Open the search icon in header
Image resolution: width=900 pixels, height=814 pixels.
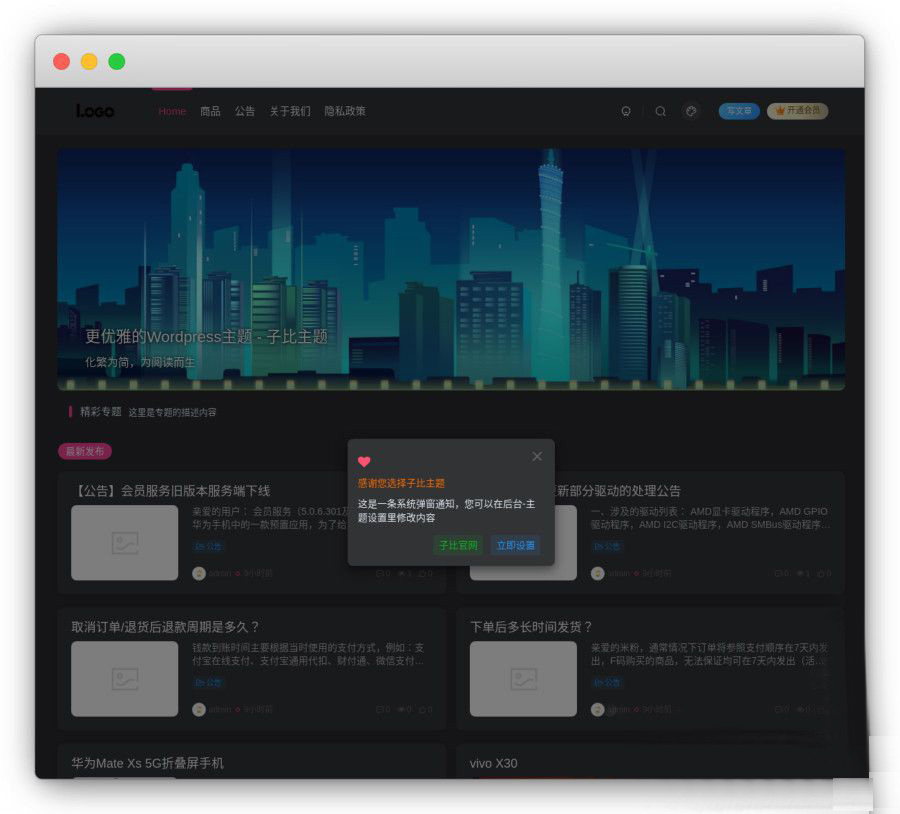pos(660,112)
